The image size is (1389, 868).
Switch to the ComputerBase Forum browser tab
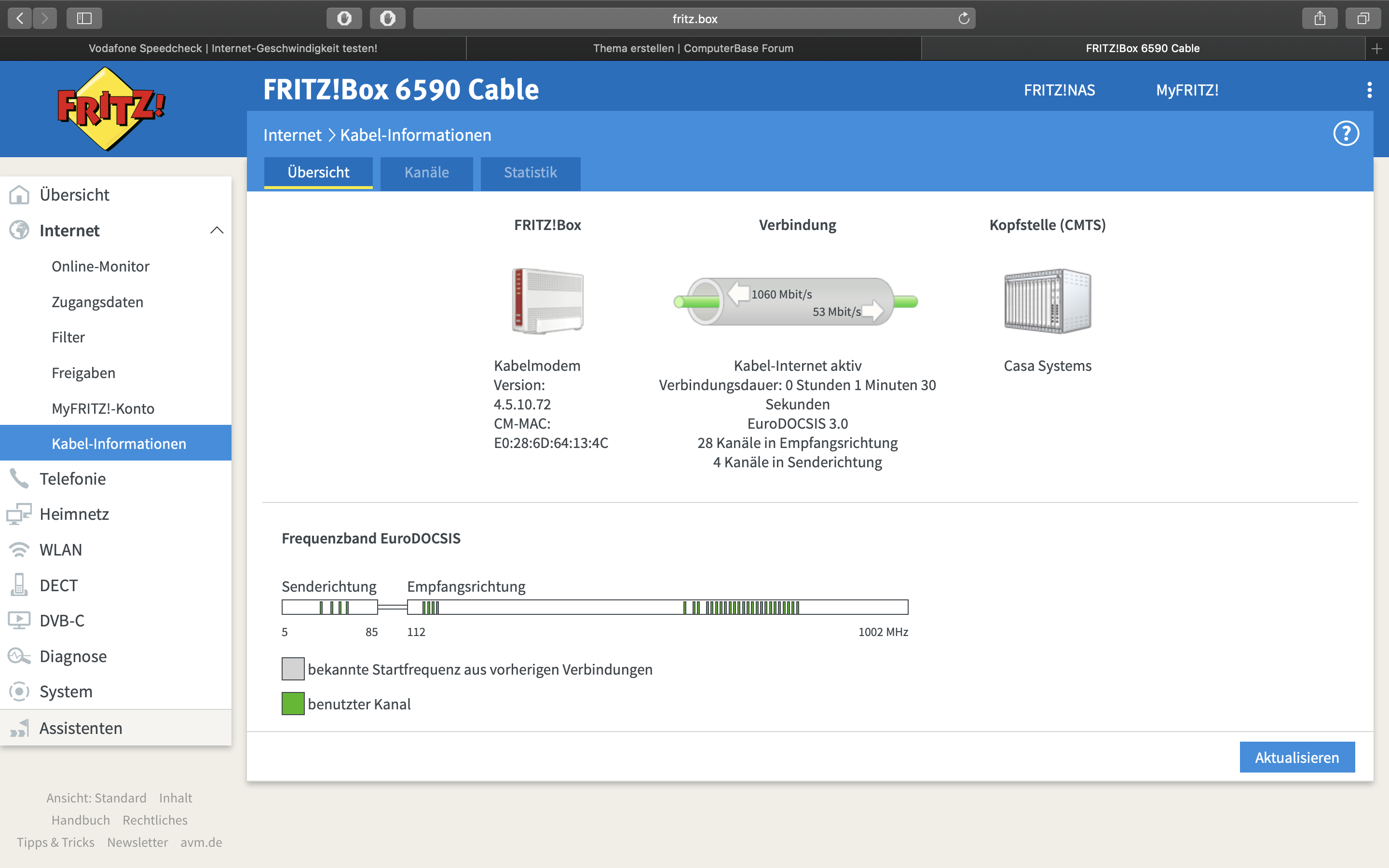pos(694,49)
